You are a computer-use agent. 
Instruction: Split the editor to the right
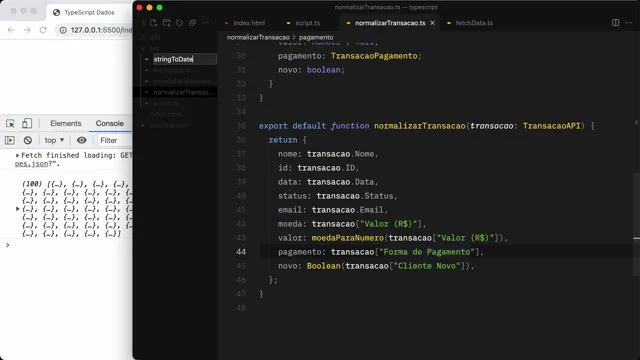coord(616,23)
